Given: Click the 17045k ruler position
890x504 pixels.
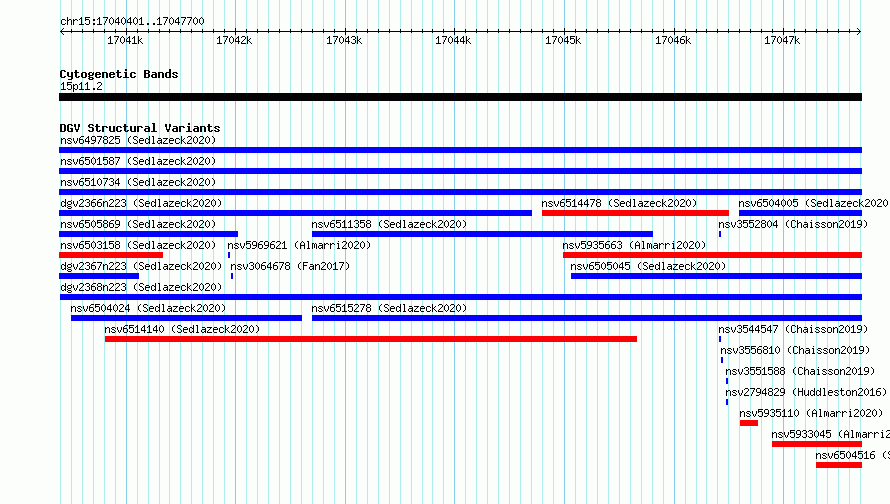Looking at the screenshot, I should (x=563, y=40).
